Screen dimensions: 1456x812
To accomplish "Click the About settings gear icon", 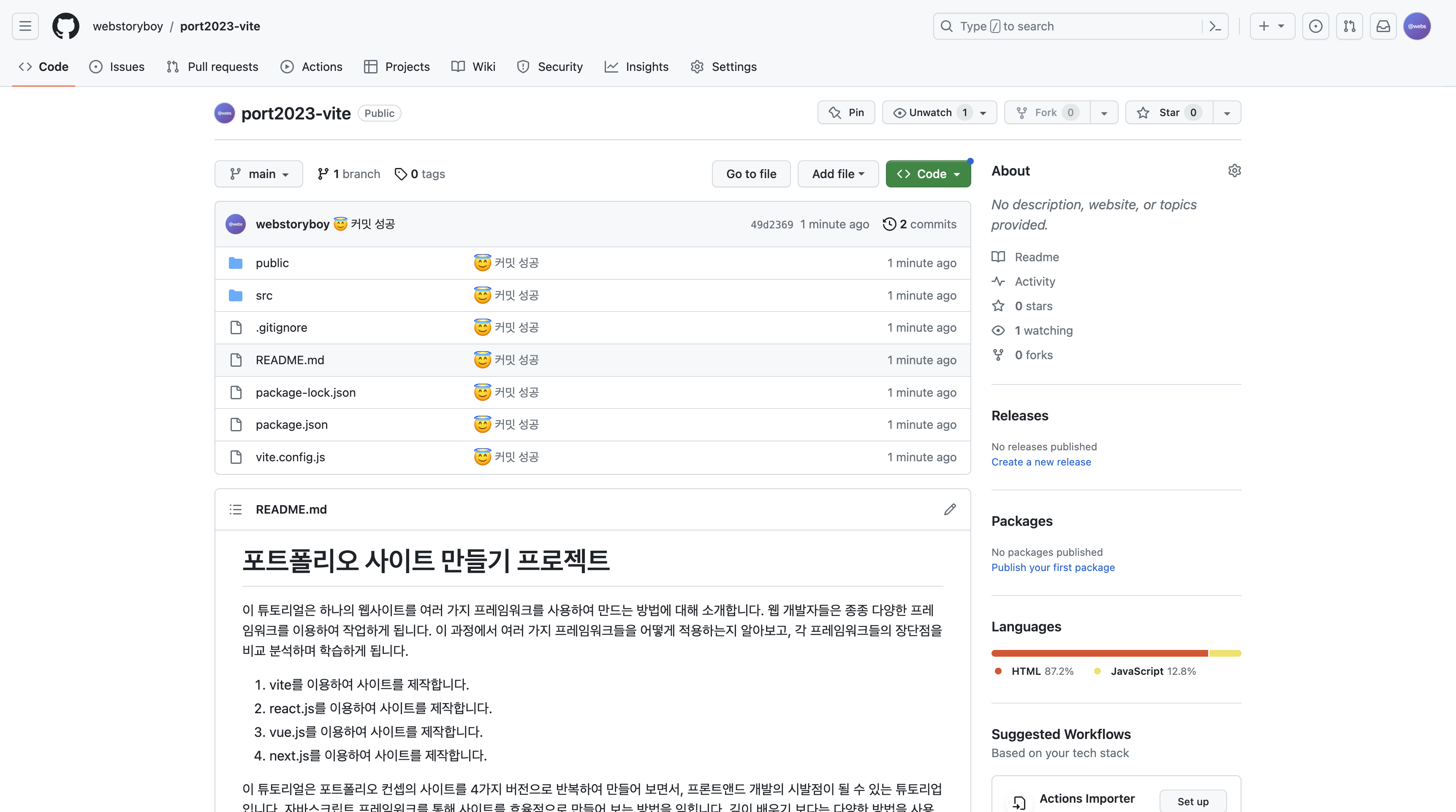I will coord(1234,171).
